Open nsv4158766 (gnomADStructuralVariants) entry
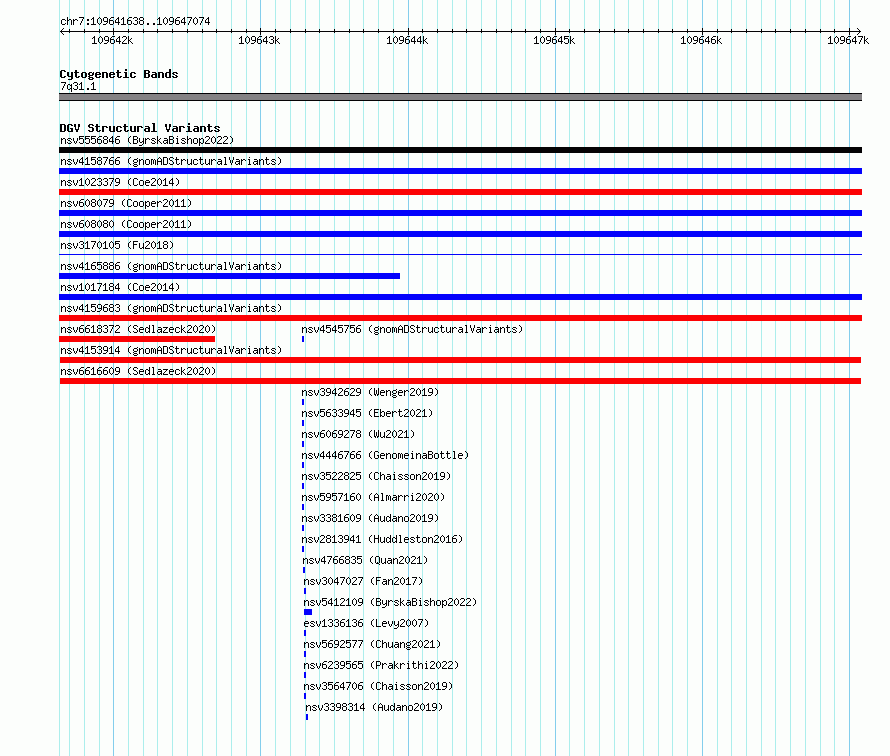 [x=171, y=161]
